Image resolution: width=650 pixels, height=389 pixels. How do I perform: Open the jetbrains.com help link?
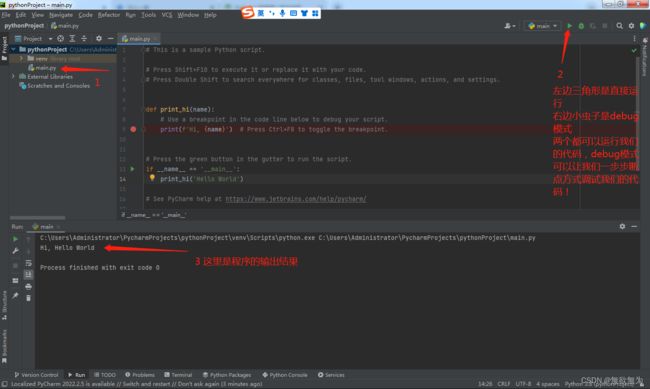296,199
